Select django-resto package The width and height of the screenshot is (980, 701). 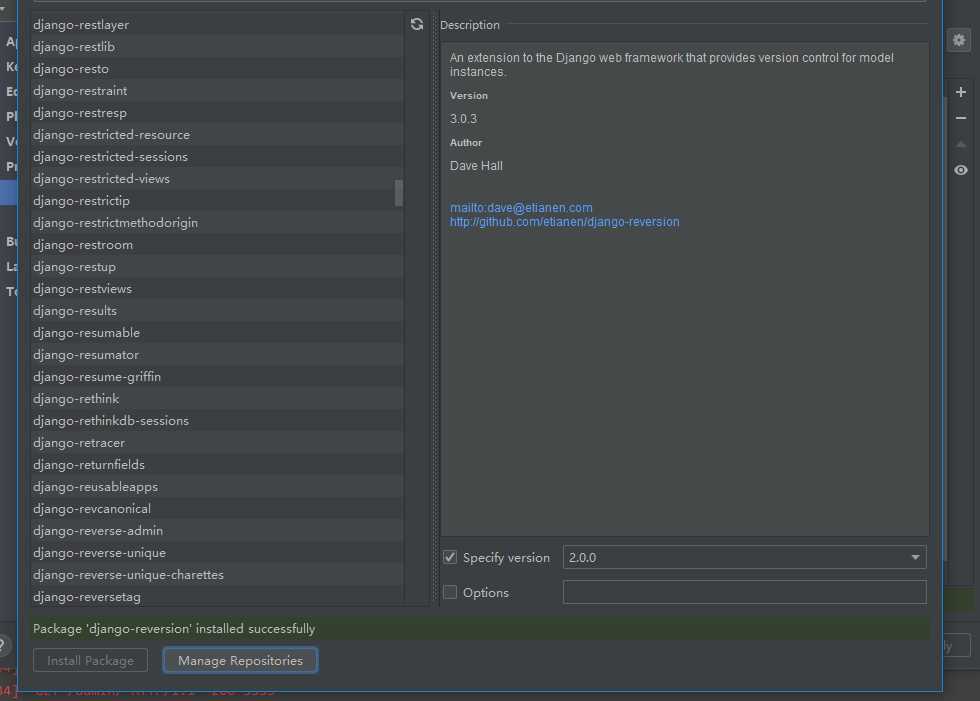pyautogui.click(x=217, y=69)
